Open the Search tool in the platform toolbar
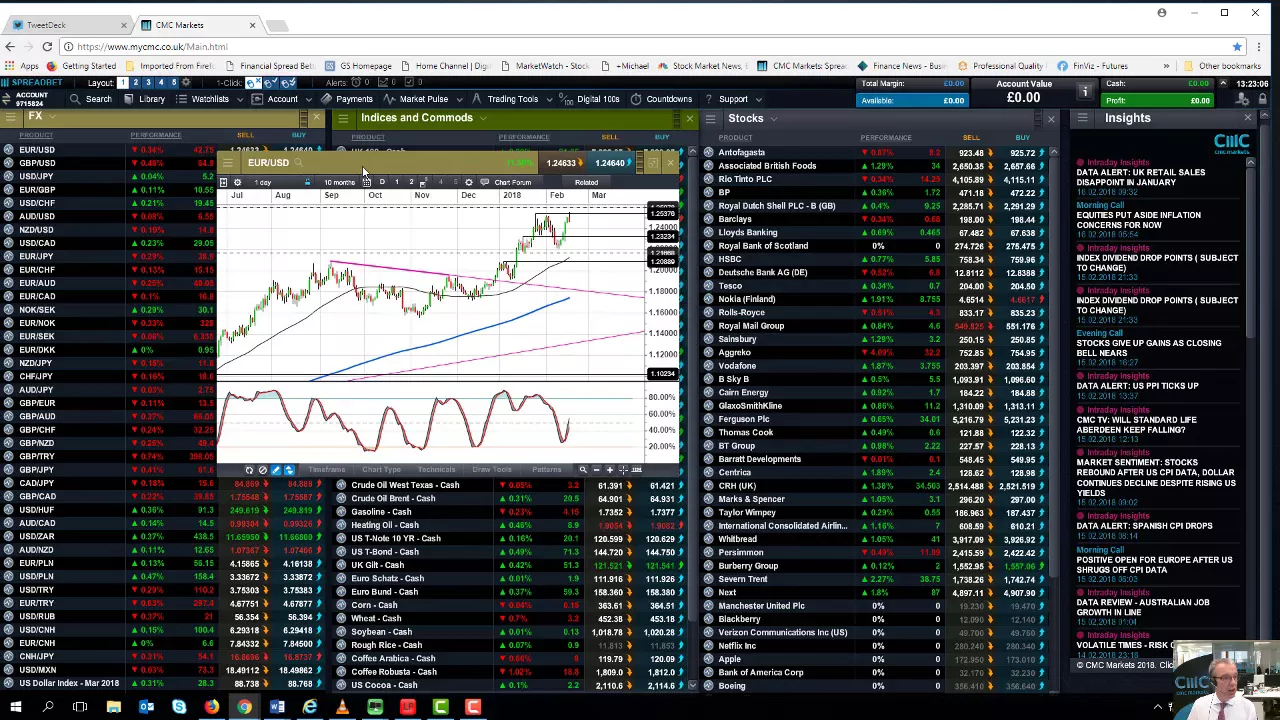This screenshot has height=720, width=1280. tap(92, 99)
